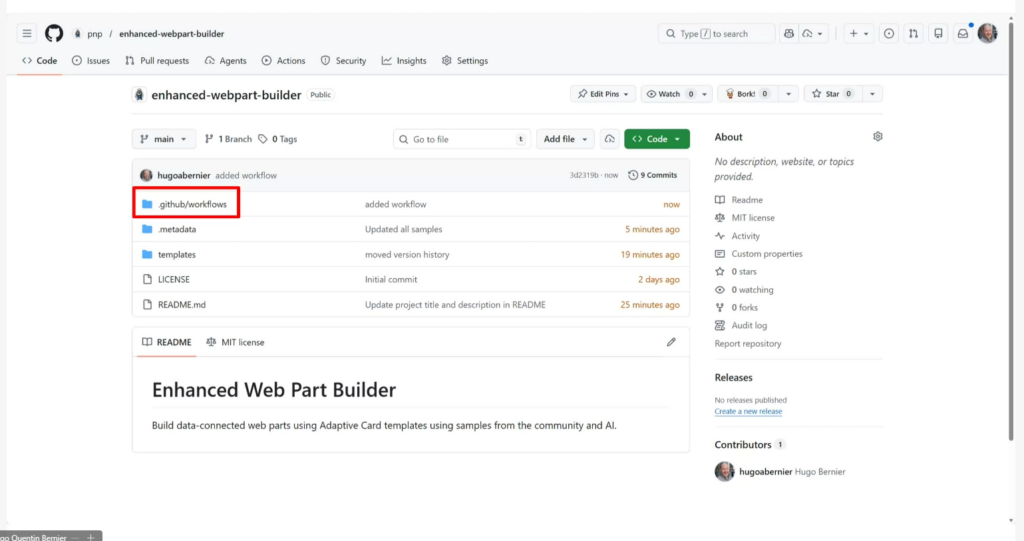Open the issues icon in header
The height and width of the screenshot is (541, 1024).
[x=889, y=33]
